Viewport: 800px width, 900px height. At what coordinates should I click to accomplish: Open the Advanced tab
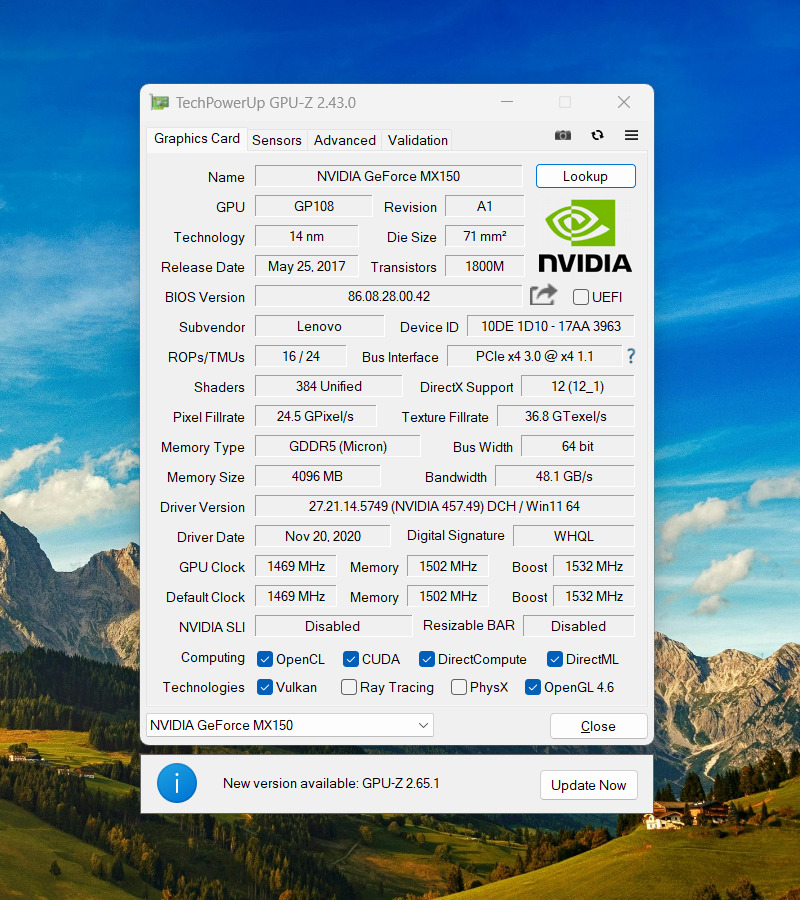pos(344,140)
